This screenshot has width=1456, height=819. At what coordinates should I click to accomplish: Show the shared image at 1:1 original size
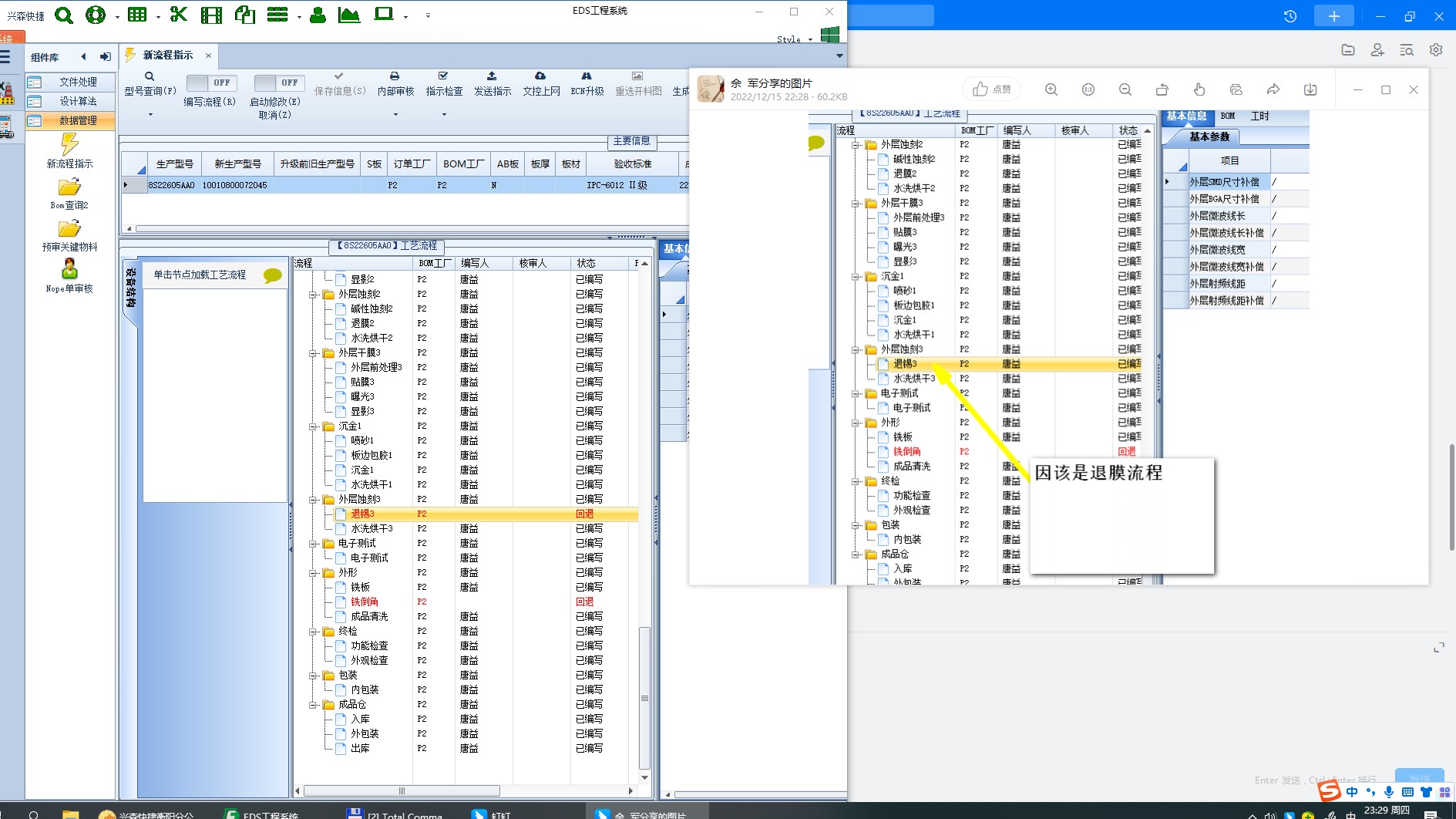coord(1088,89)
